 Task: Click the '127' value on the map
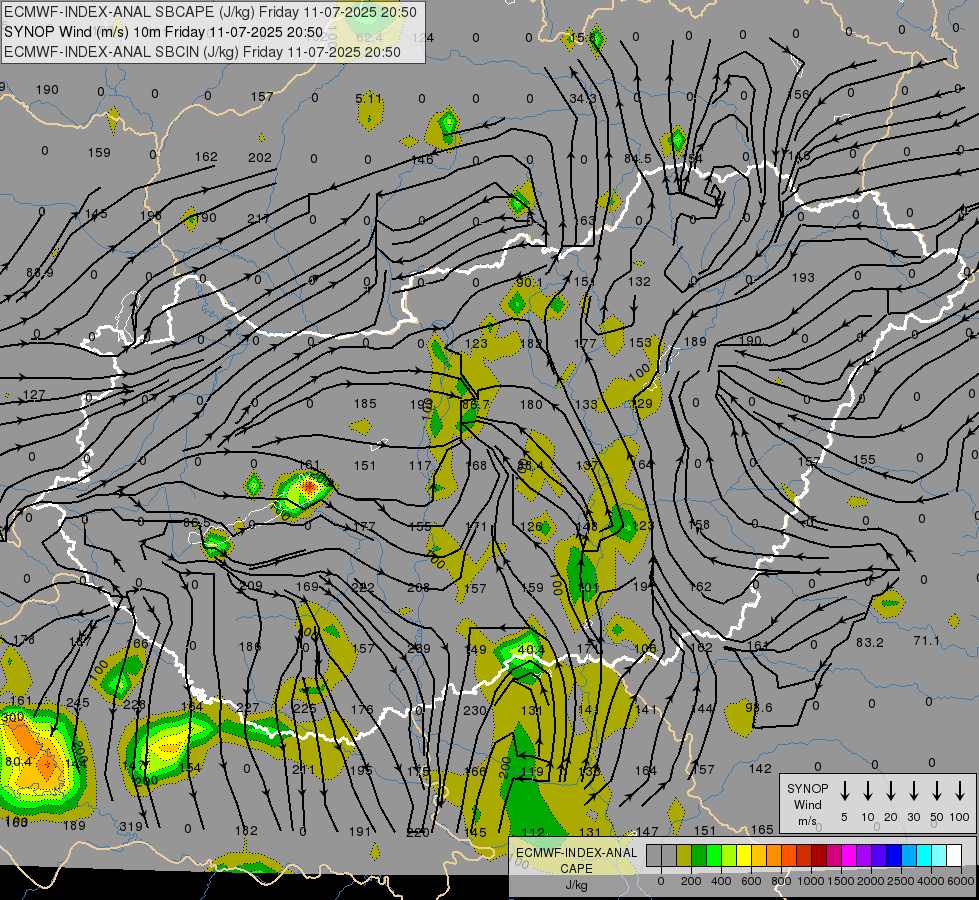pos(34,395)
